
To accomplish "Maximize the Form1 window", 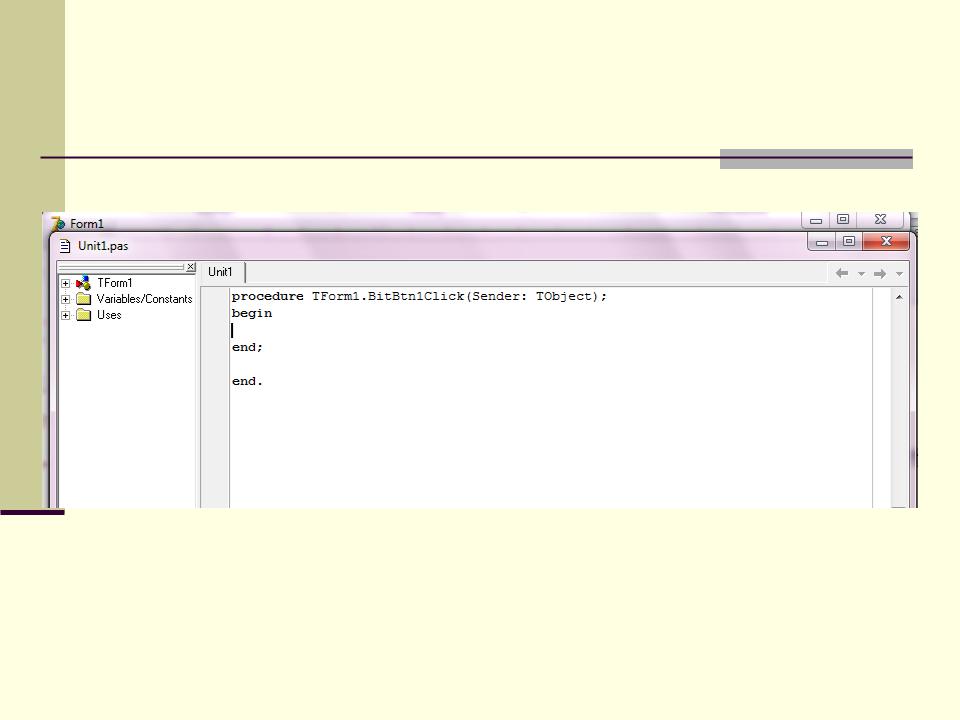I will pos(843,219).
